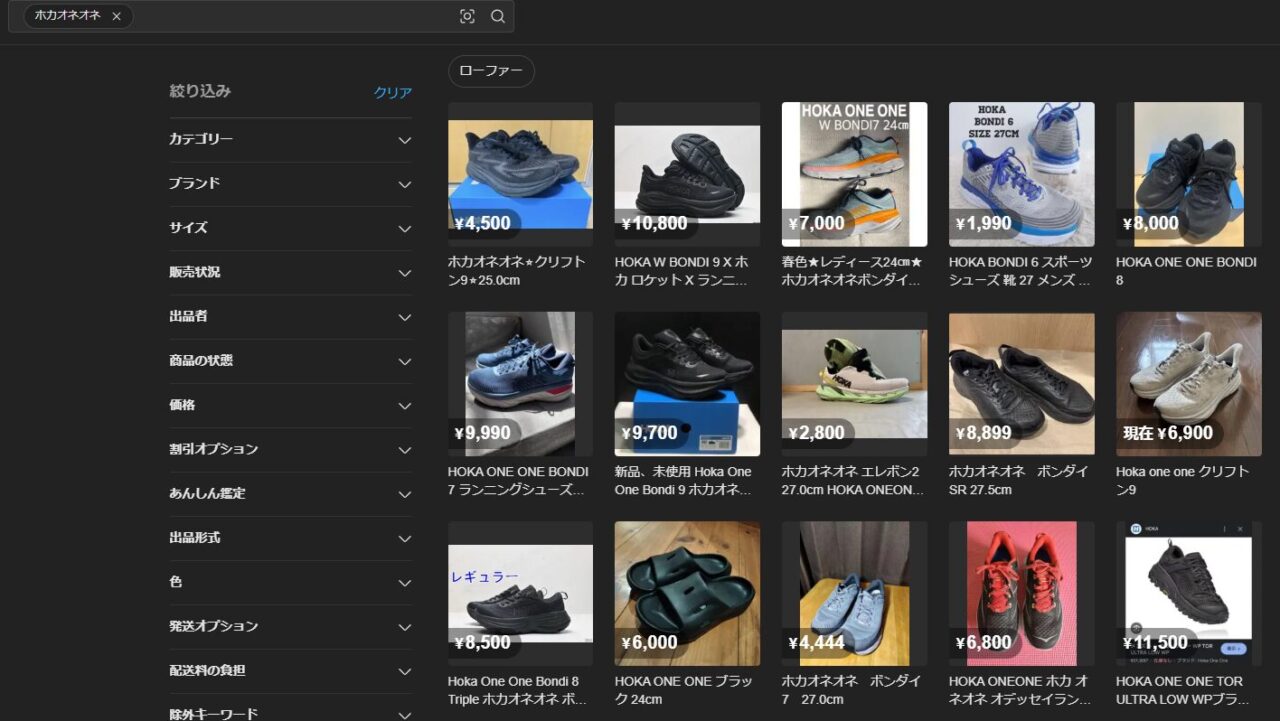Image resolution: width=1280 pixels, height=721 pixels.
Task: Expand the 発送オプション filter
Action: click(x=290, y=626)
